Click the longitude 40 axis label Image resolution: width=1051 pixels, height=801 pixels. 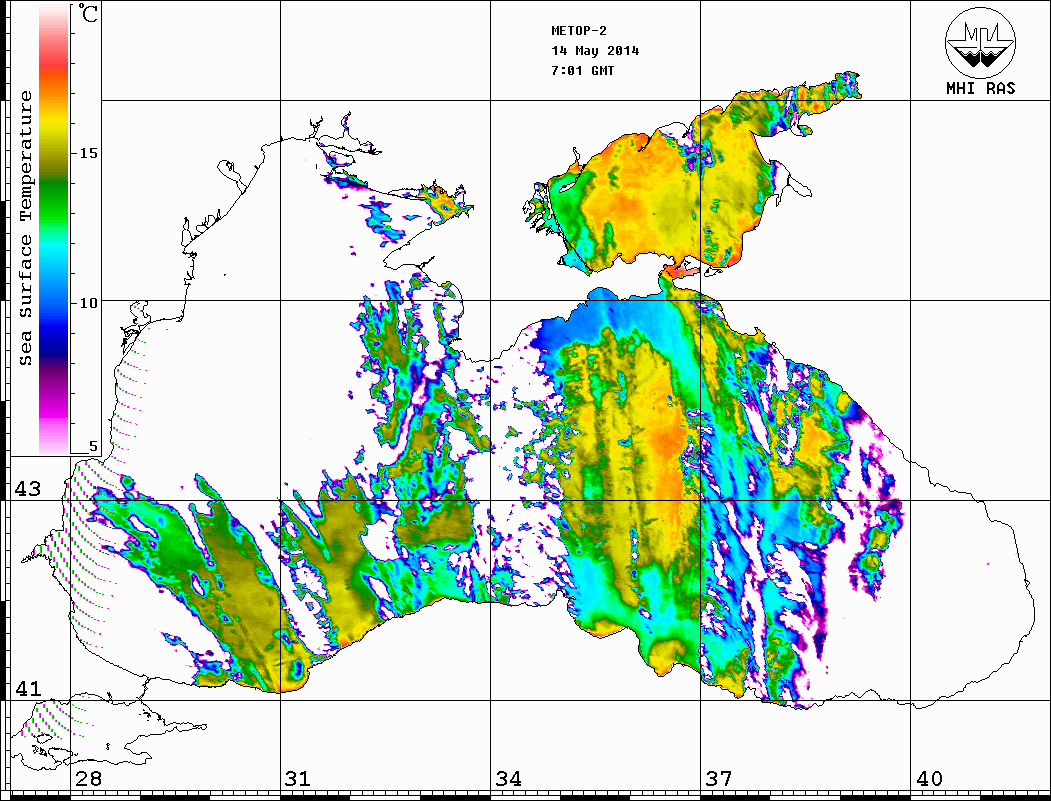(928, 779)
